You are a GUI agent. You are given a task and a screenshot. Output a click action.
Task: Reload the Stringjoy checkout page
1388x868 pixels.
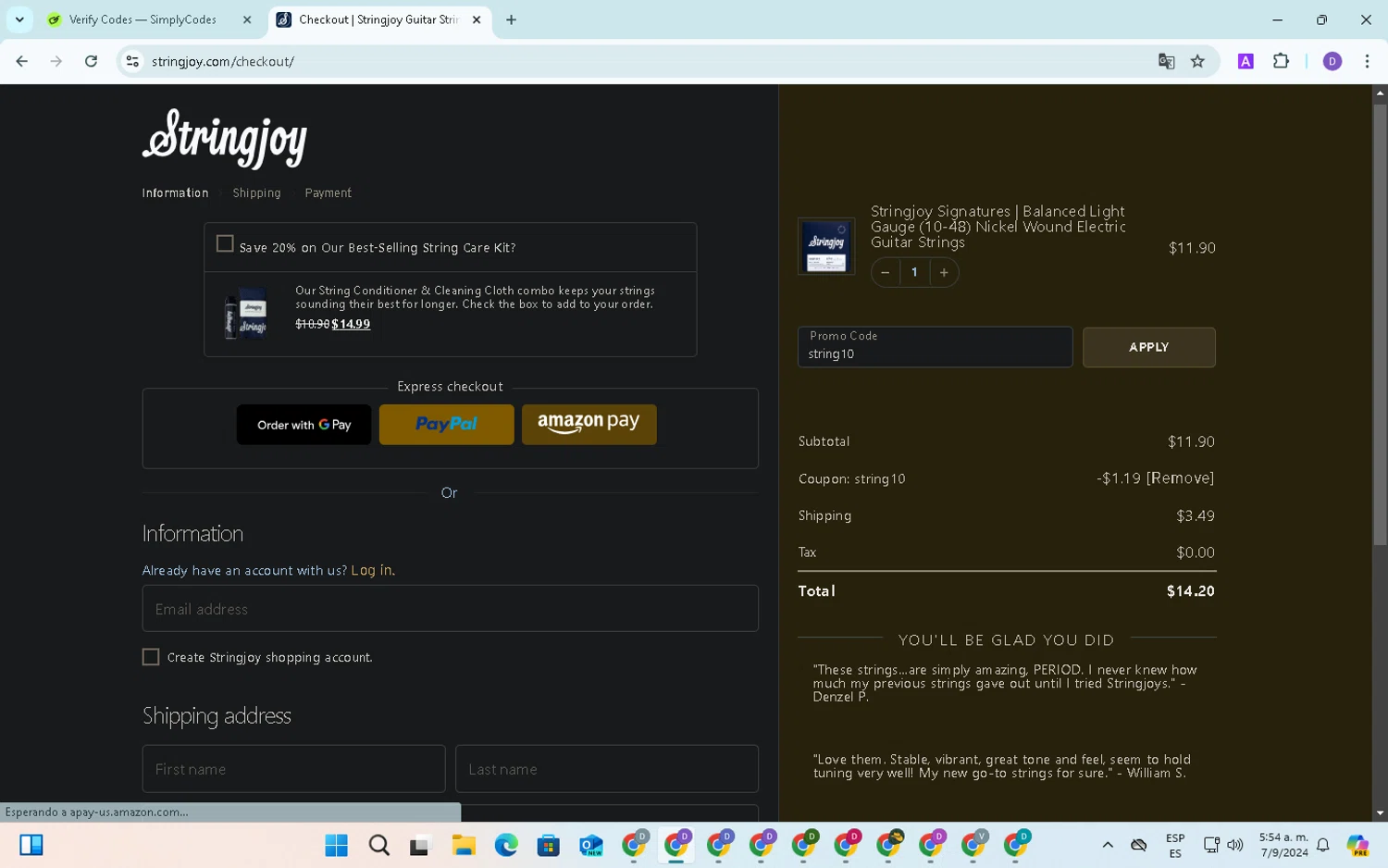tap(91, 61)
